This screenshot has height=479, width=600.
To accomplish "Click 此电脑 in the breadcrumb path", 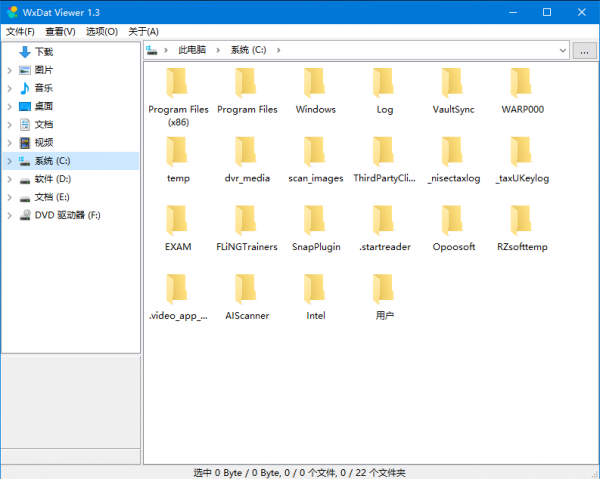I will [x=192, y=50].
